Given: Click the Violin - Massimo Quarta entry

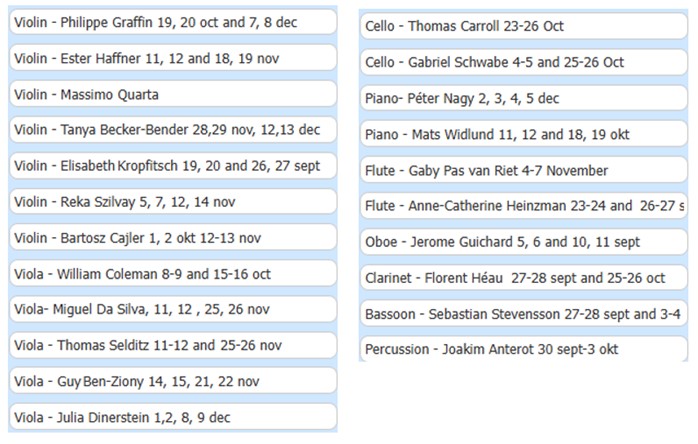Looking at the screenshot, I should (173, 94).
